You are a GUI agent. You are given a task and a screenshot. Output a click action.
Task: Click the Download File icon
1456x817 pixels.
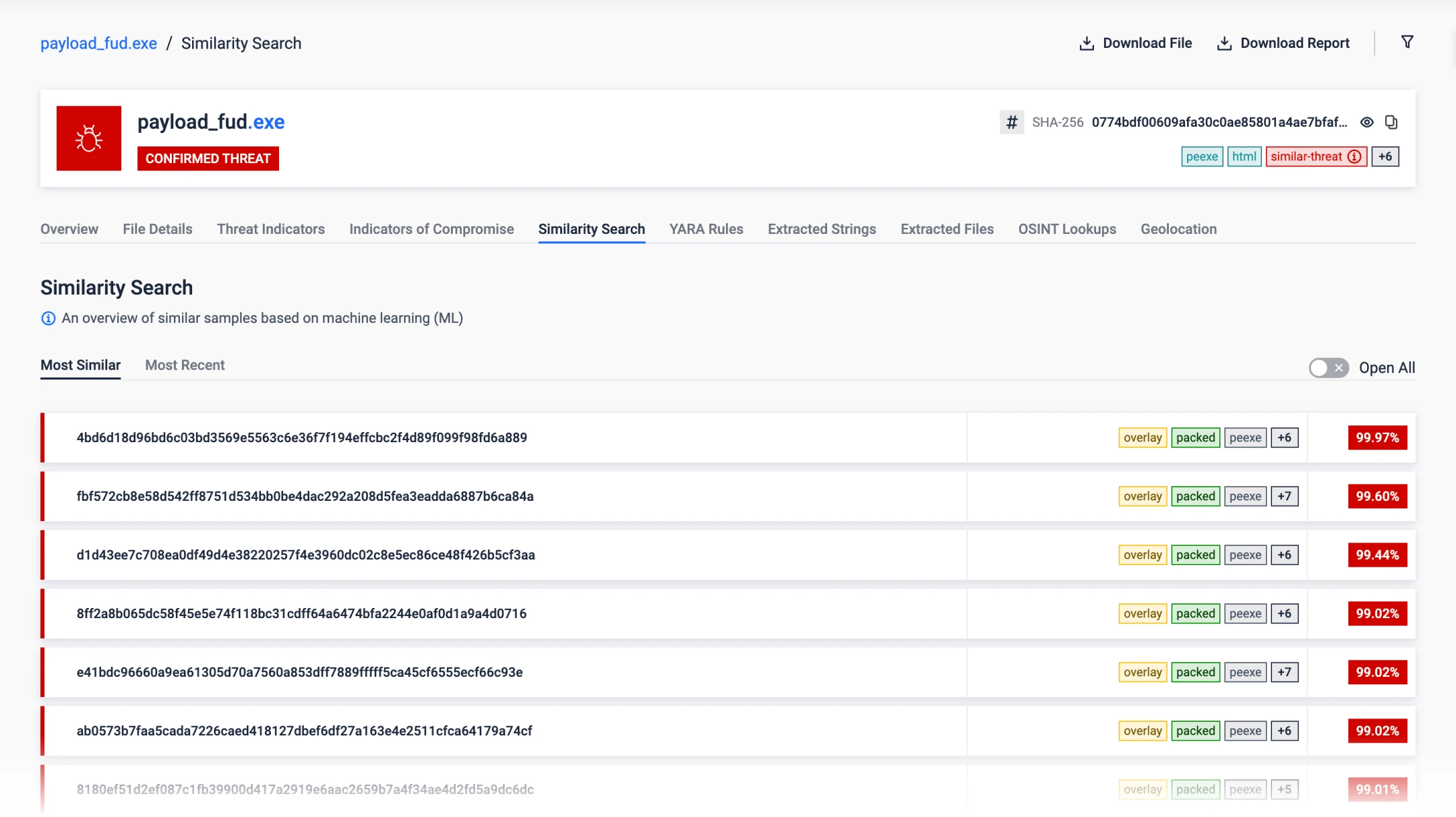click(1087, 44)
